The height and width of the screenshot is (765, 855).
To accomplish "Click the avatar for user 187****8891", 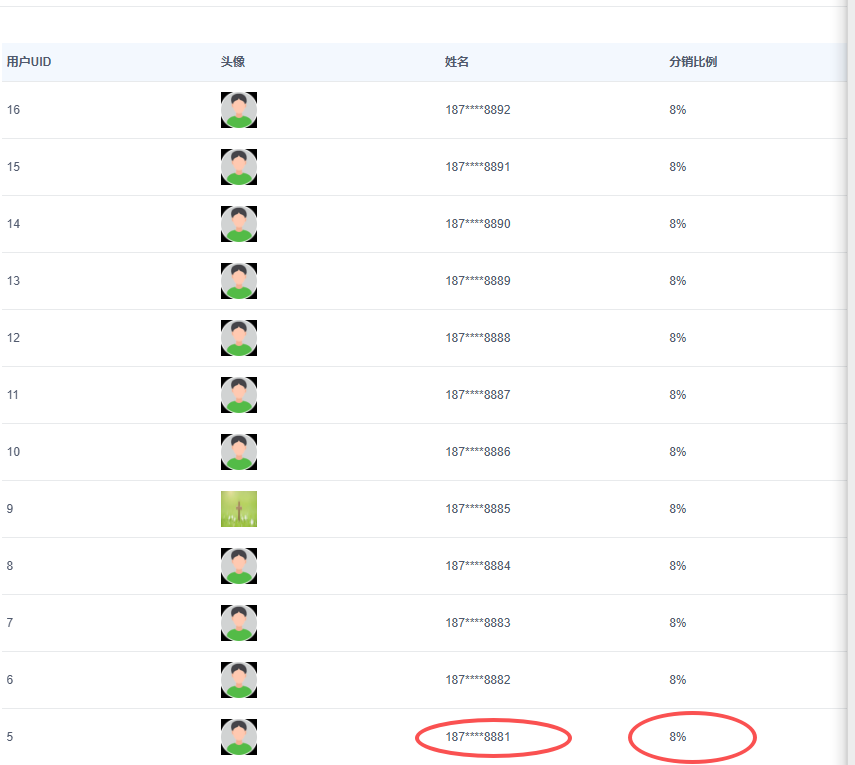I will [x=239, y=167].
